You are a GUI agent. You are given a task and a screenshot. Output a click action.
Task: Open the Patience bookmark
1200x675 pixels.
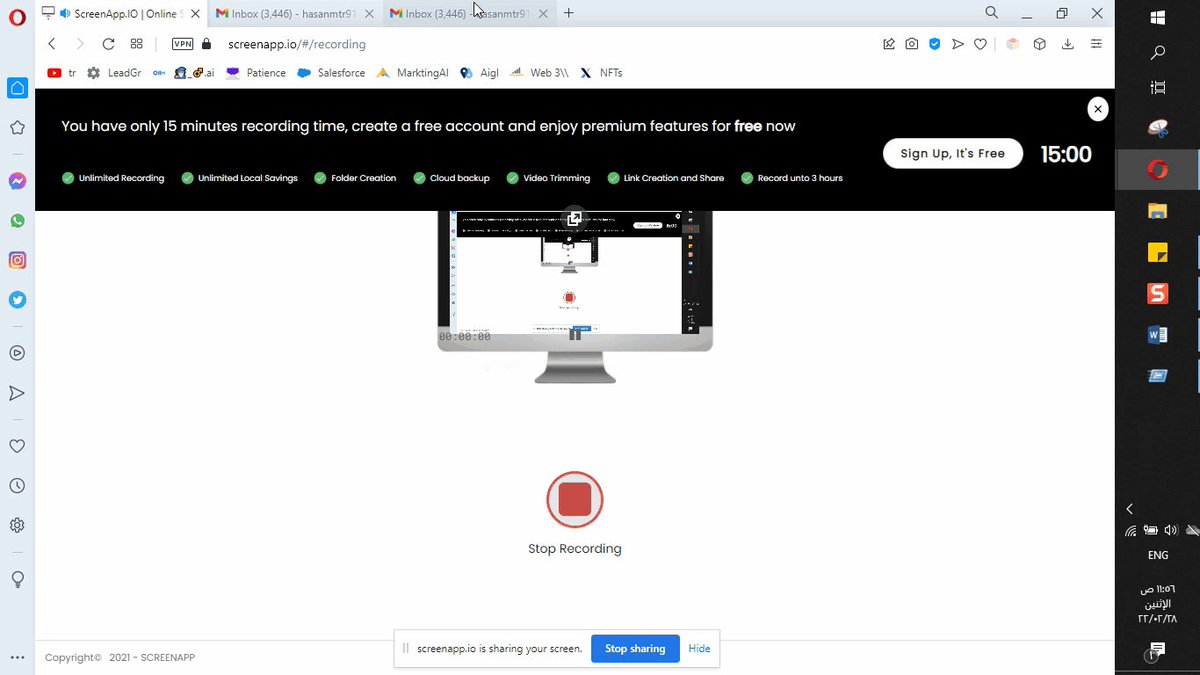pyautogui.click(x=256, y=73)
